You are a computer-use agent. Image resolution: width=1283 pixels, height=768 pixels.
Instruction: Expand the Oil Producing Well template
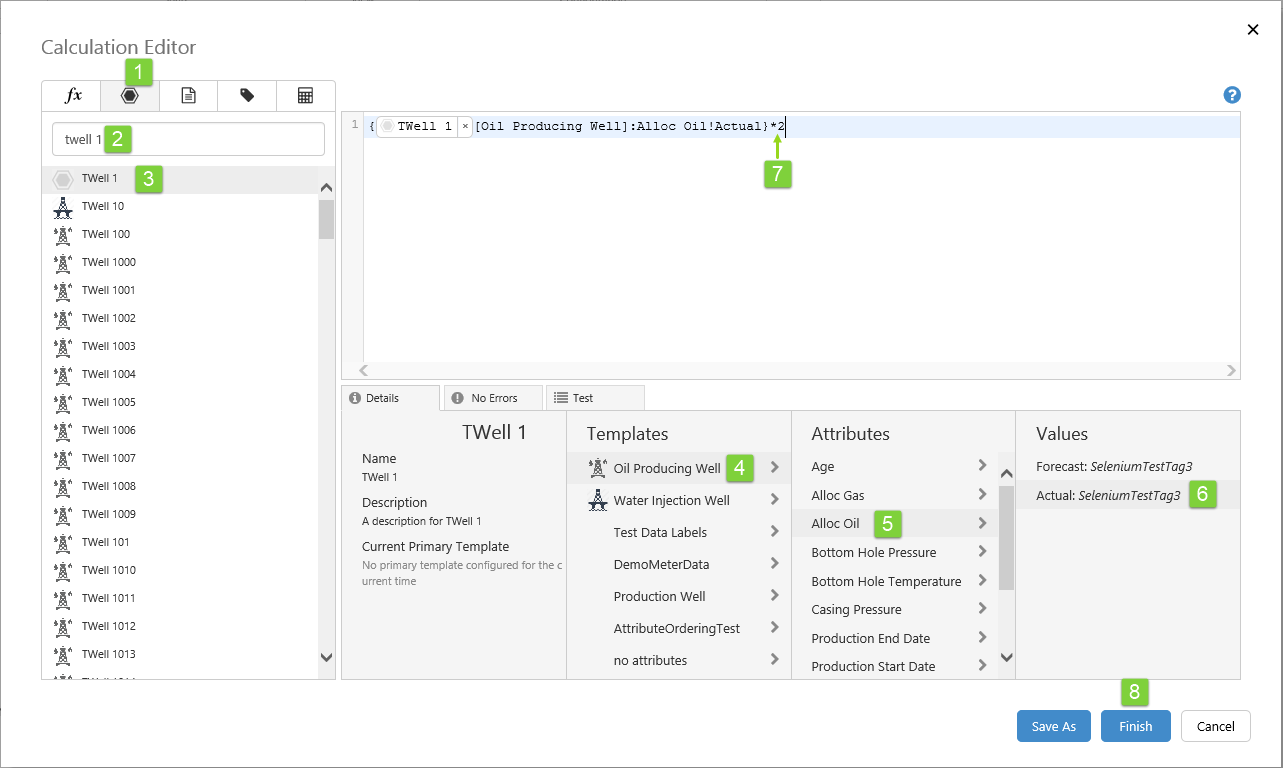tap(774, 467)
